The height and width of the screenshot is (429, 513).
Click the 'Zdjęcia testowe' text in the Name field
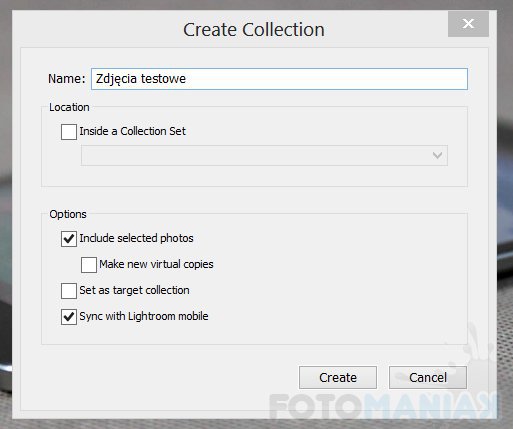141,79
